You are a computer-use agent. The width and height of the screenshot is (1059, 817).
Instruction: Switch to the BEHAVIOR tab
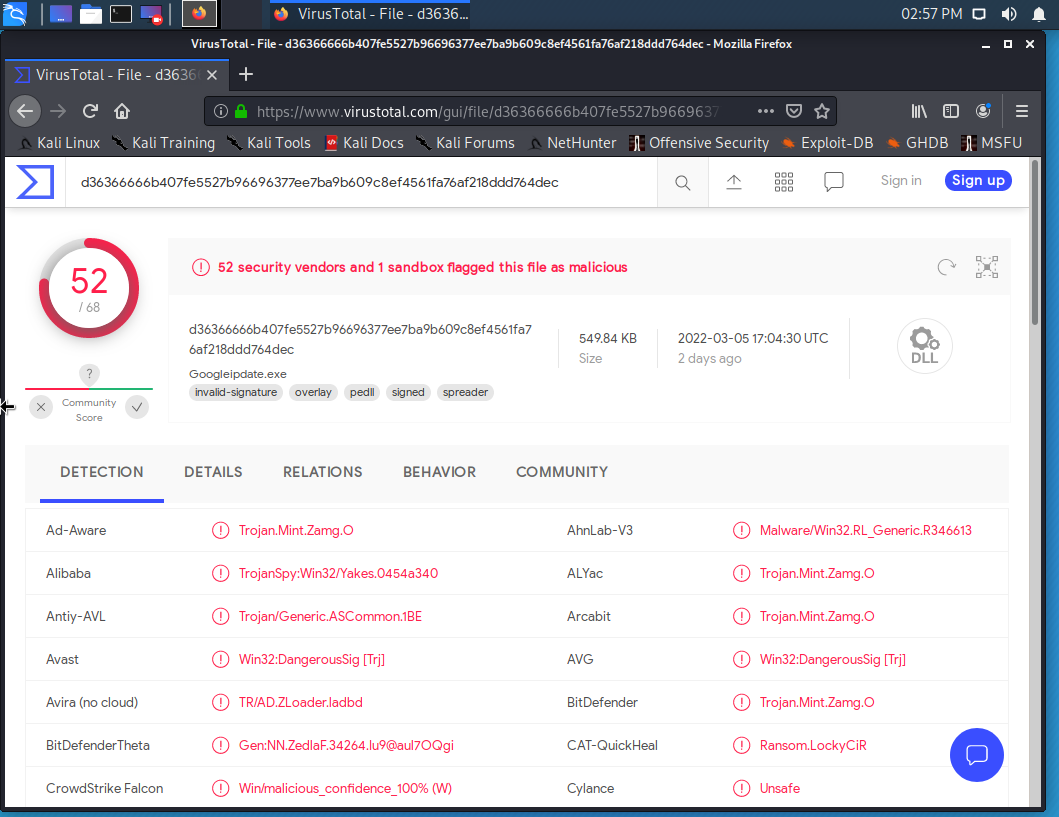pos(440,472)
